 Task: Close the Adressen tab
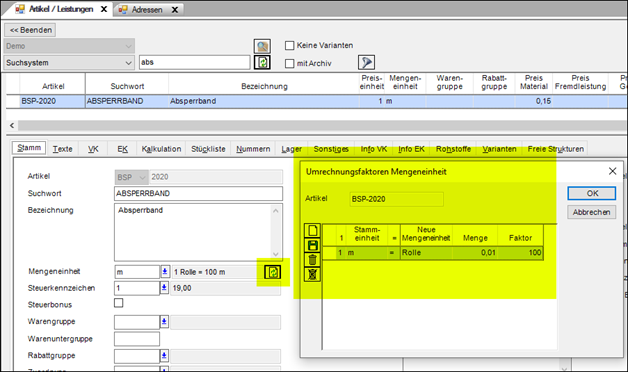click(175, 10)
